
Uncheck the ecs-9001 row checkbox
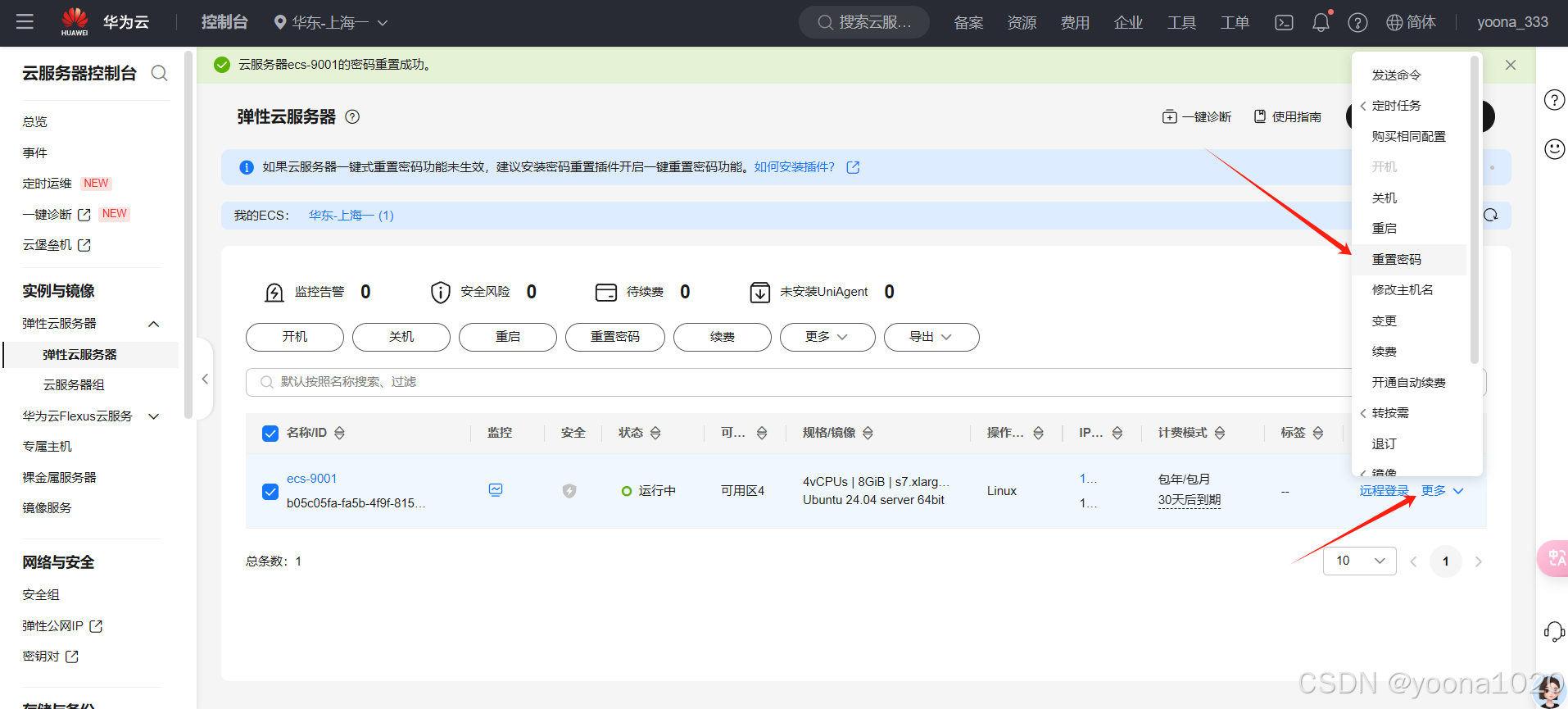[x=270, y=492]
